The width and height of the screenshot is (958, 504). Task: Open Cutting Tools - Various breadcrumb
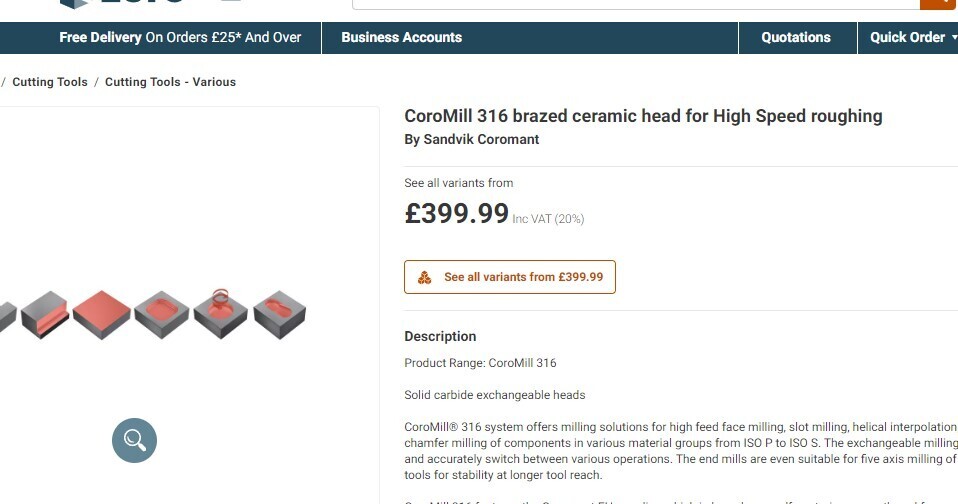tap(170, 82)
